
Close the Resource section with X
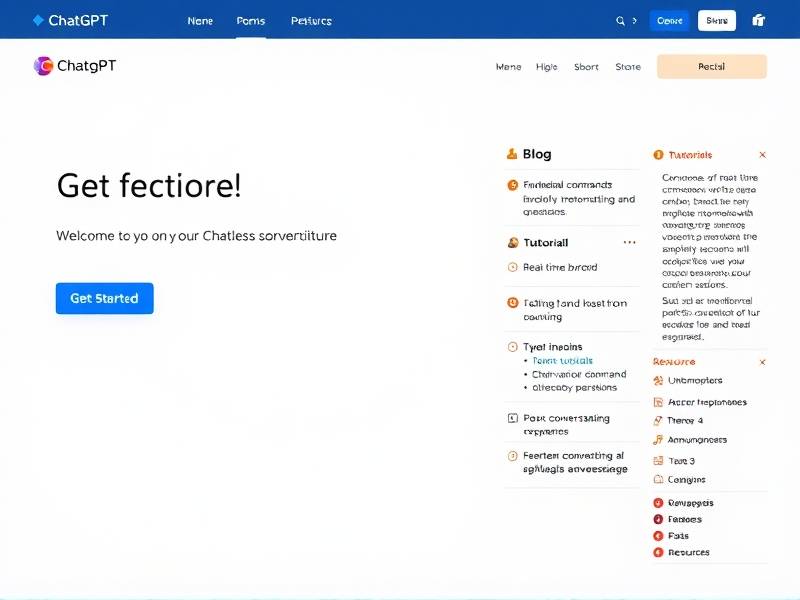click(x=763, y=362)
